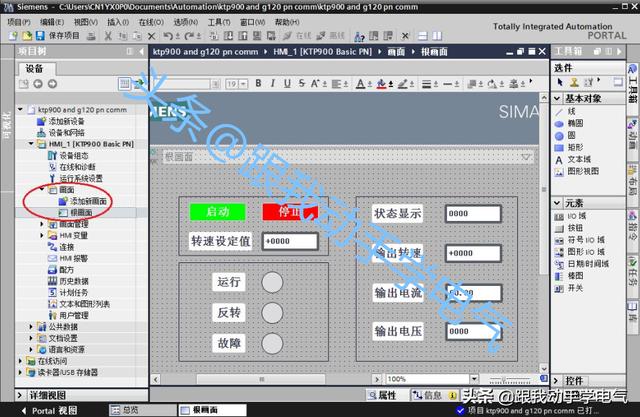This screenshot has height=417, width=640.
Task: Collapse the 画面 folder node
Action: click(x=42, y=189)
